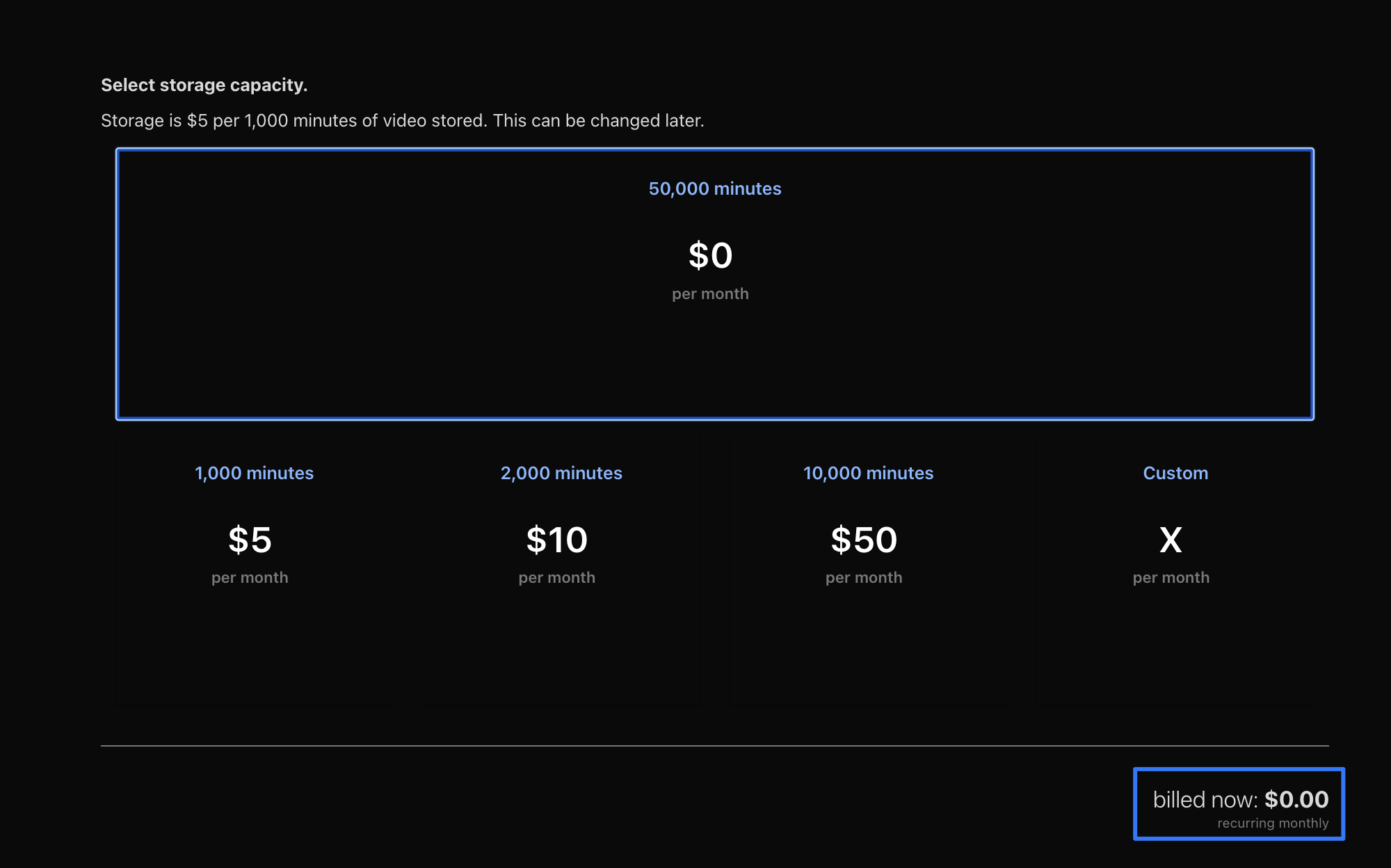Click the $5 per month price

(250, 540)
